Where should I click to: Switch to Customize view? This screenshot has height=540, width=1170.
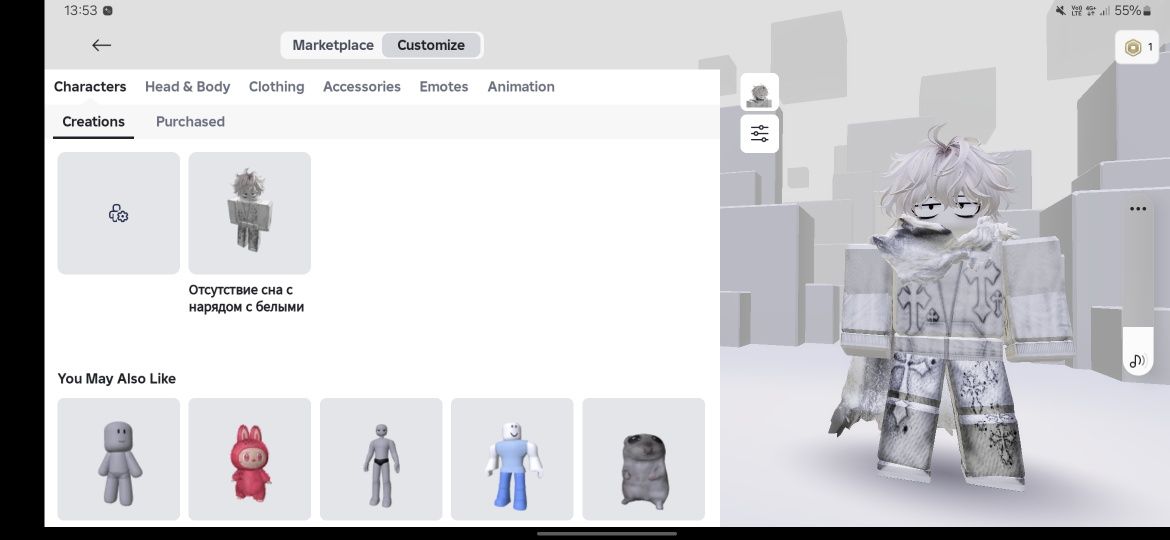(x=431, y=45)
